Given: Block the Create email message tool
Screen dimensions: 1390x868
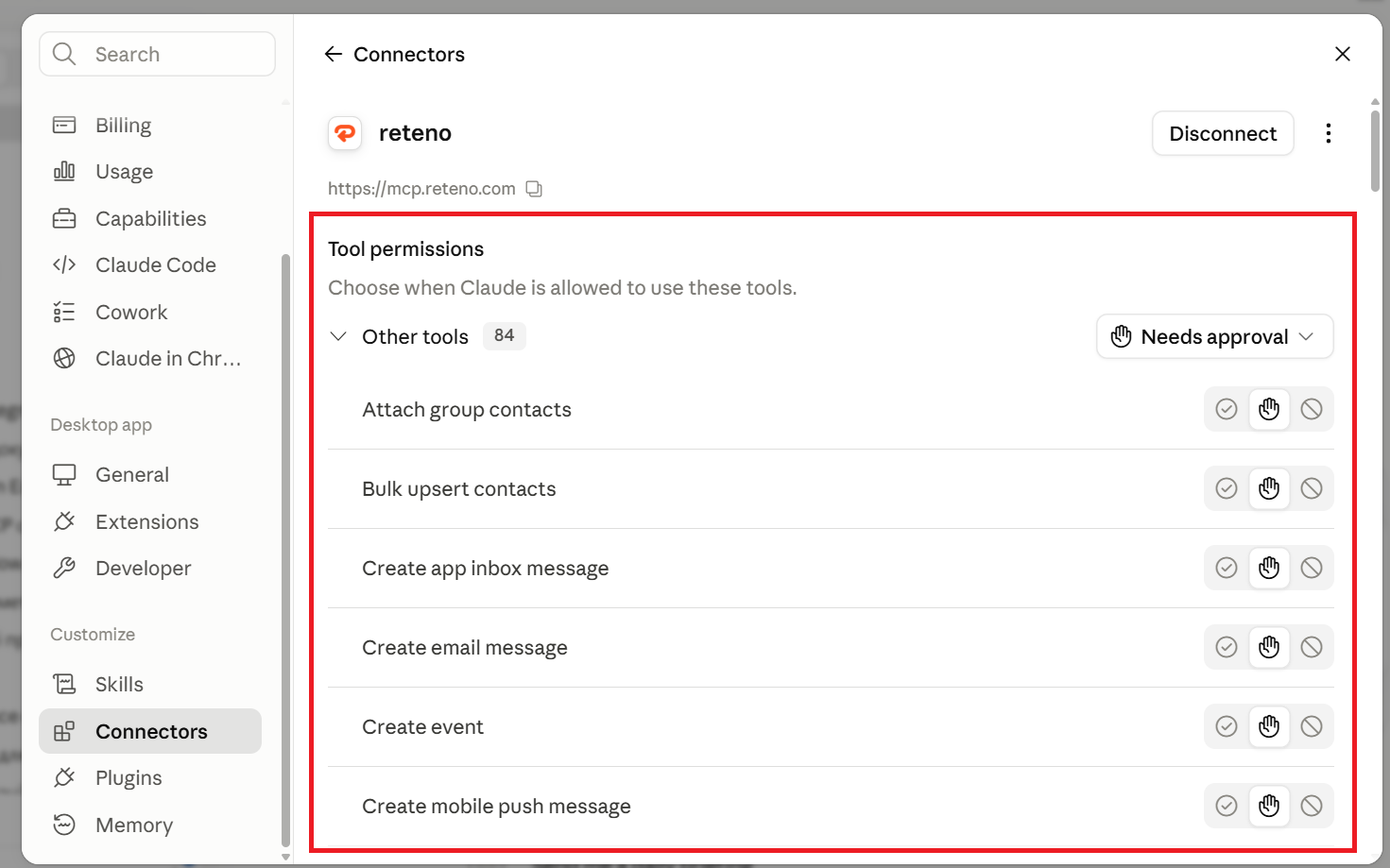Looking at the screenshot, I should (1312, 647).
